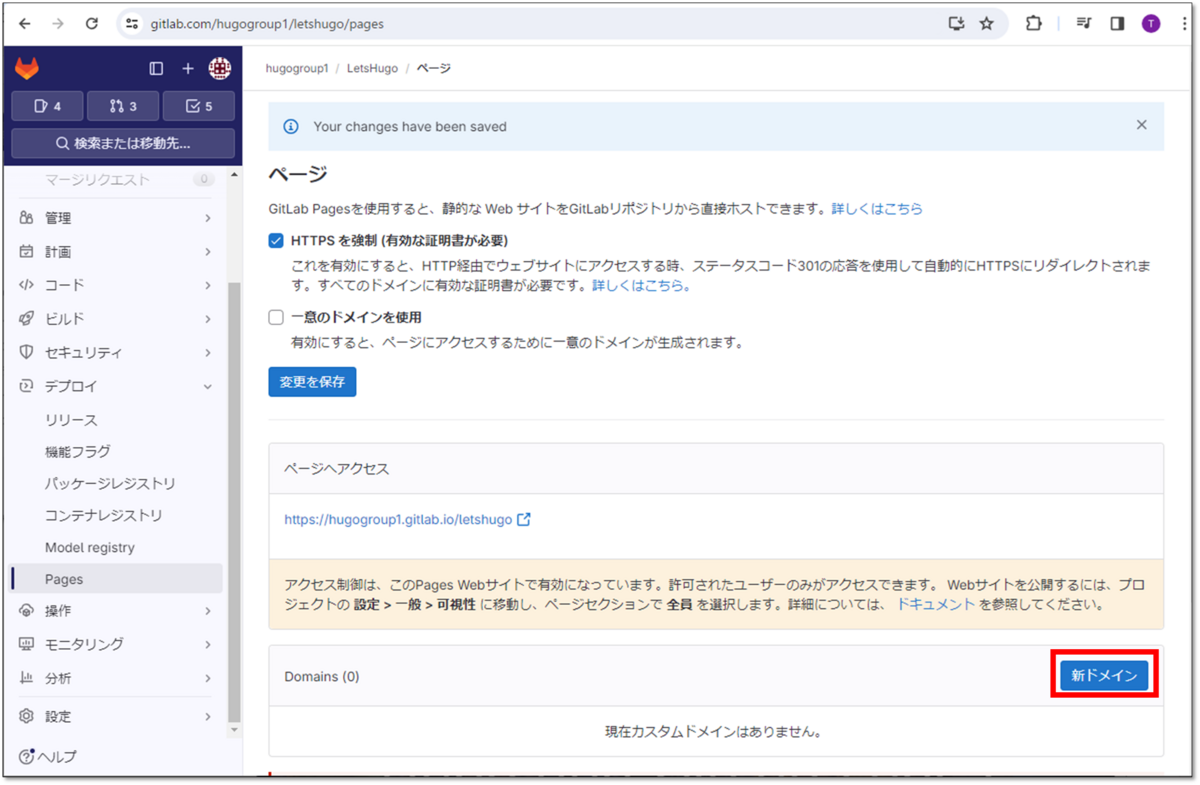Open merge requests counter showing 3
Image resolution: width=1200 pixels, height=785 pixels.
coord(123,106)
